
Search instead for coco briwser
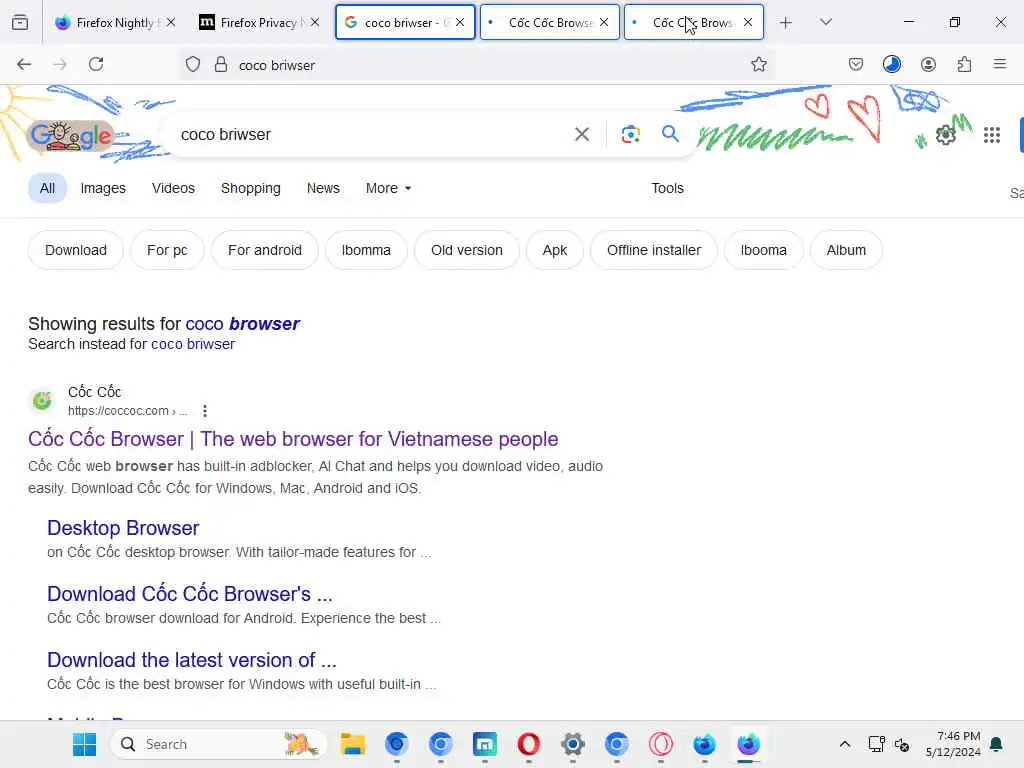click(x=193, y=344)
